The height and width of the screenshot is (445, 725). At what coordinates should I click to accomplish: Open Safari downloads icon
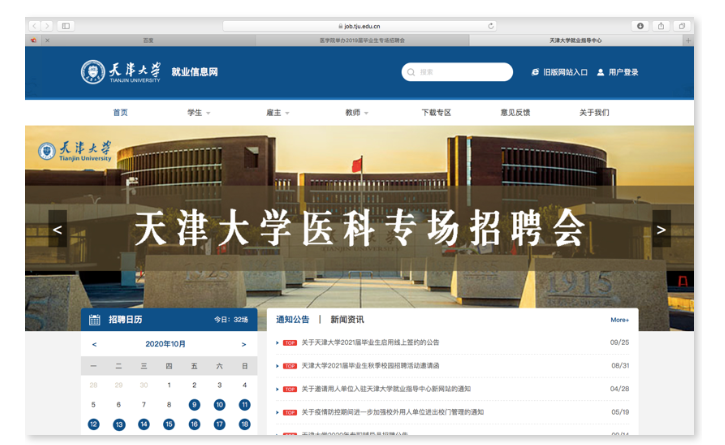point(640,26)
